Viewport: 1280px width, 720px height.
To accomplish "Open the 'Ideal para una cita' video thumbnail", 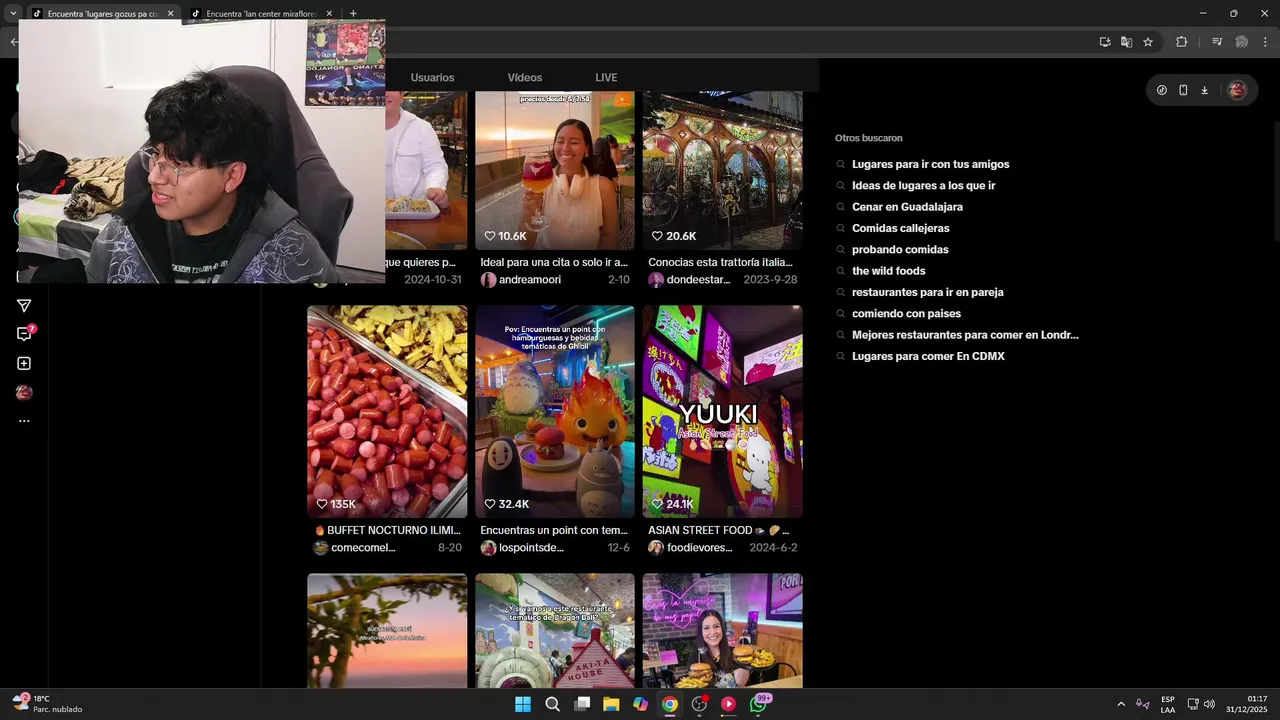I will (x=555, y=170).
